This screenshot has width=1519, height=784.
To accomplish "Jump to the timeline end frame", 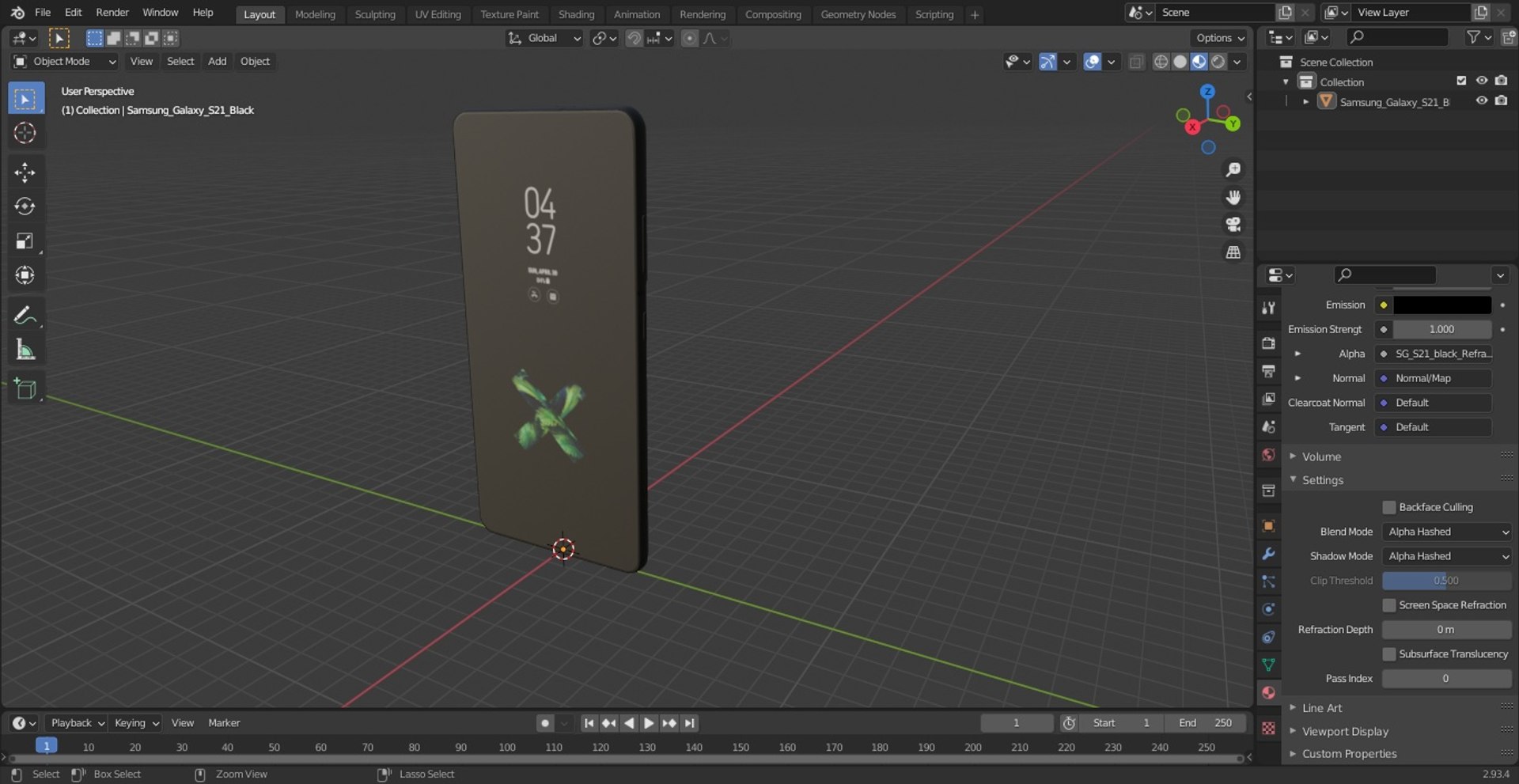I will pos(690,723).
